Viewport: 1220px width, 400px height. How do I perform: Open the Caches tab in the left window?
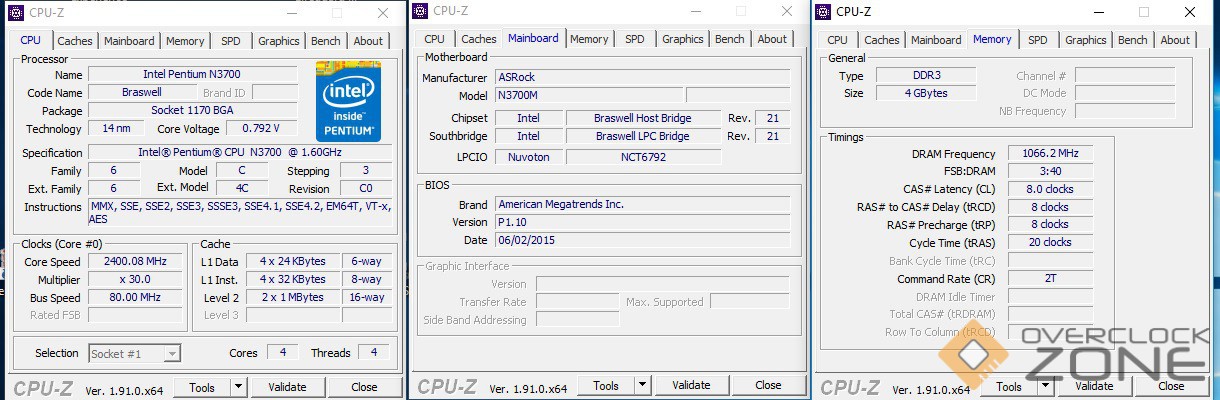75,41
